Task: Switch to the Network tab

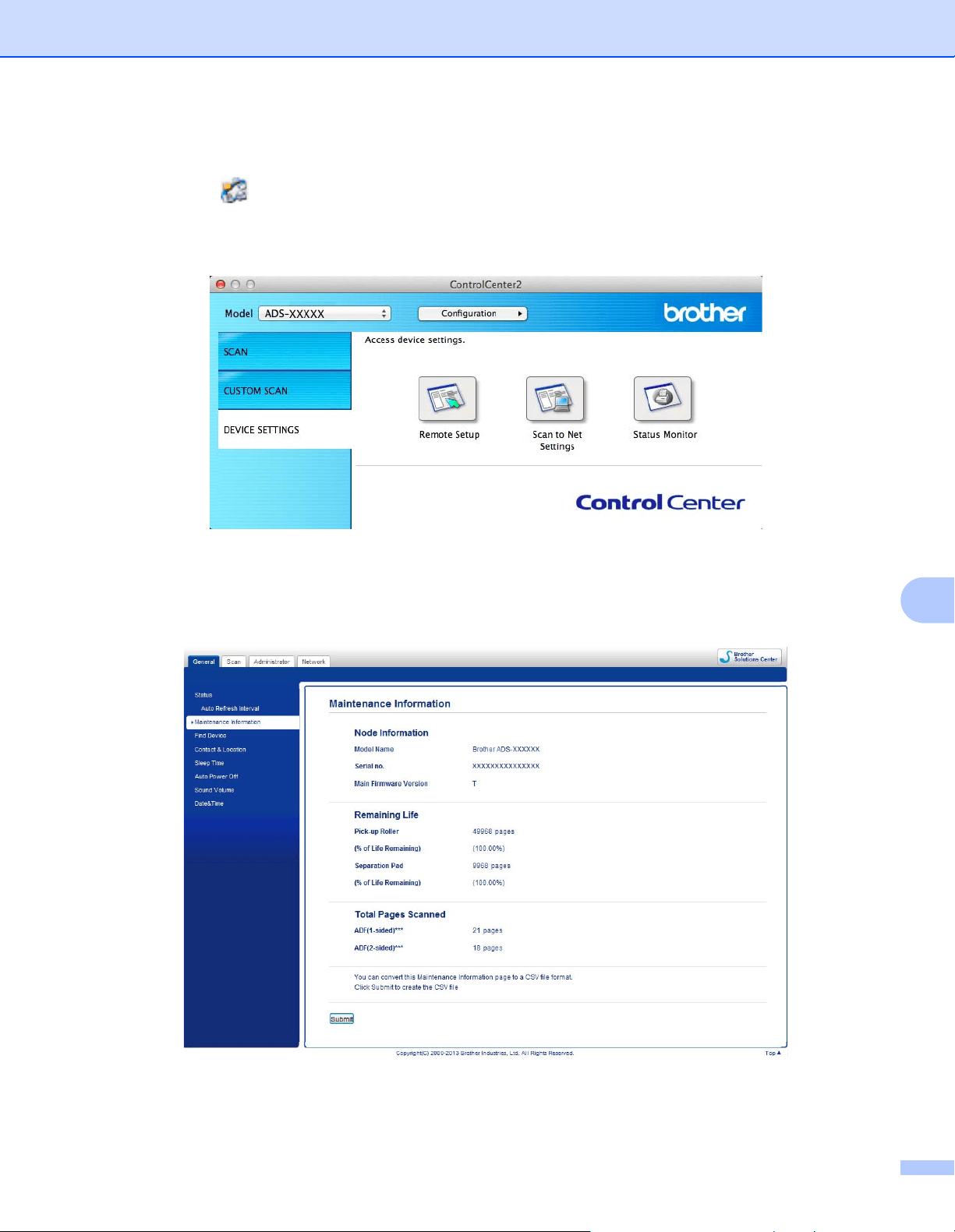Action: point(313,662)
